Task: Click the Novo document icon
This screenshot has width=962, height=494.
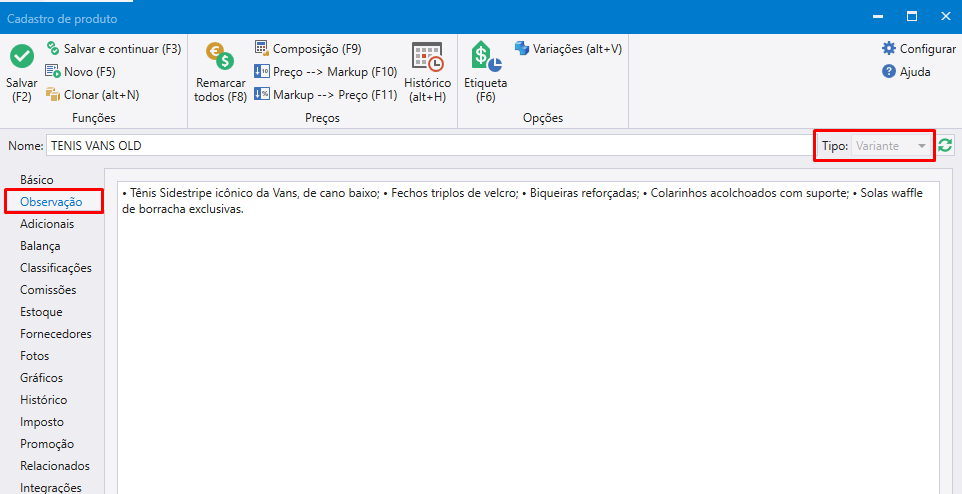Action: pyautogui.click(x=53, y=72)
